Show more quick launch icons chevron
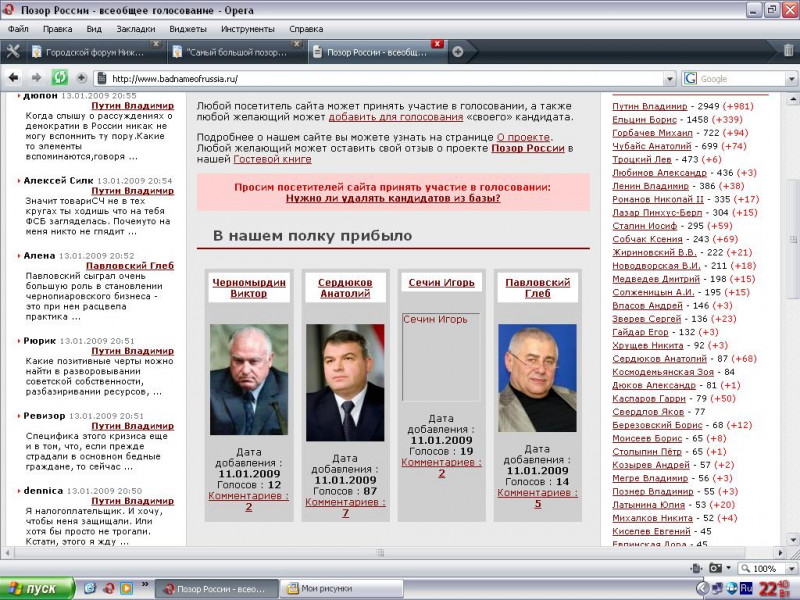This screenshot has width=800, height=600. point(144,585)
